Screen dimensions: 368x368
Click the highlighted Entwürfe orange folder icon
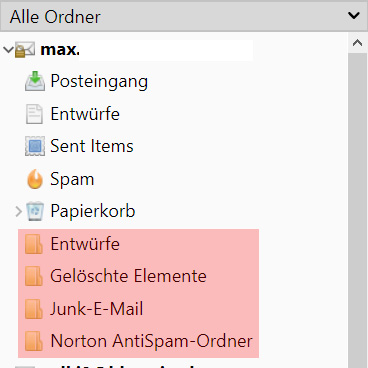pyautogui.click(x=34, y=244)
